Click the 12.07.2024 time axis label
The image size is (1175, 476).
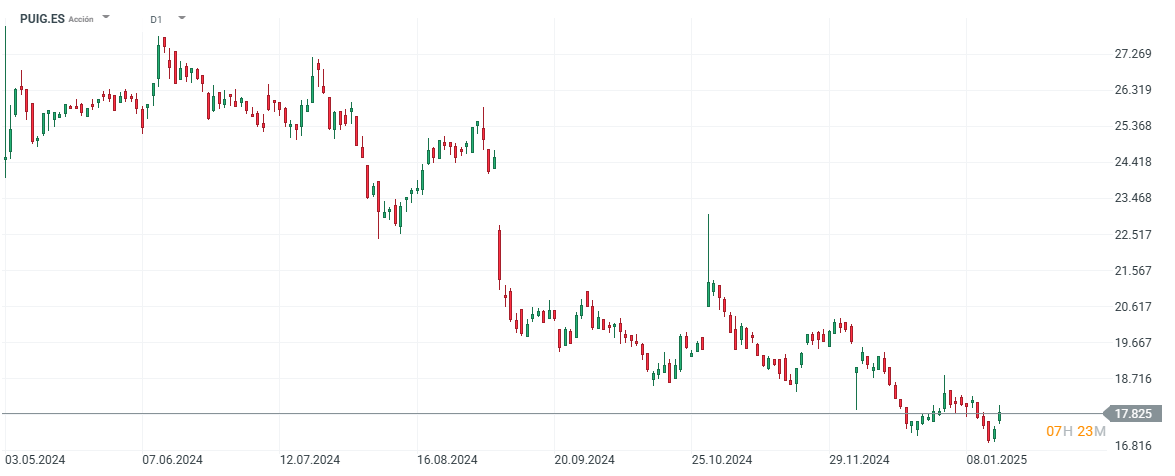309,460
